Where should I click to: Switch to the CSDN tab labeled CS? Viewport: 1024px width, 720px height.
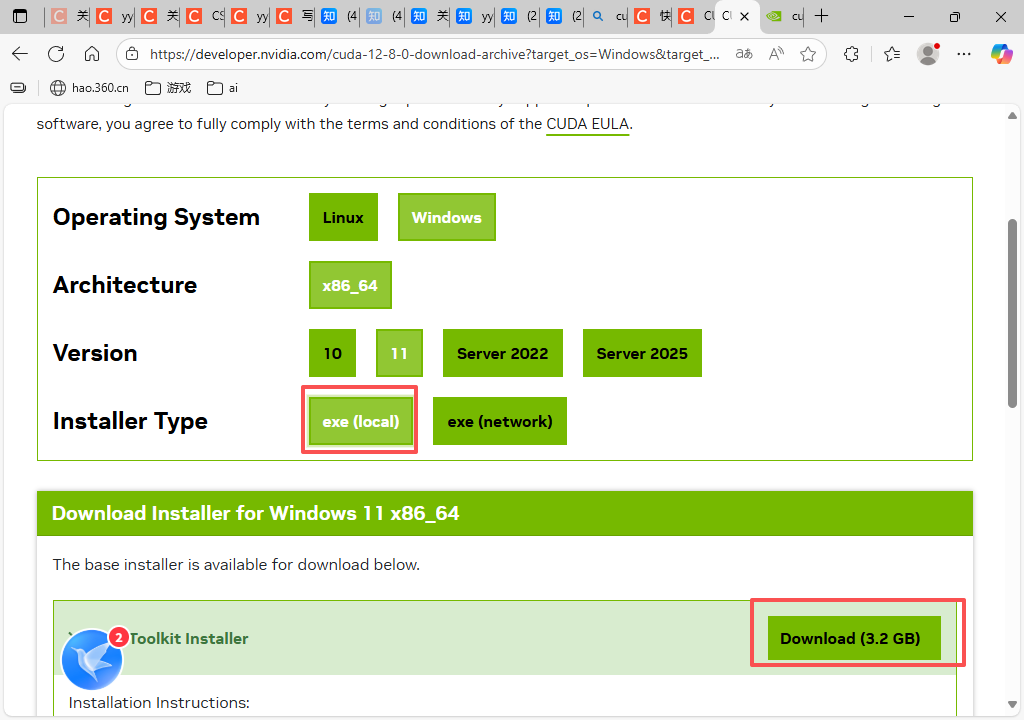click(204, 16)
